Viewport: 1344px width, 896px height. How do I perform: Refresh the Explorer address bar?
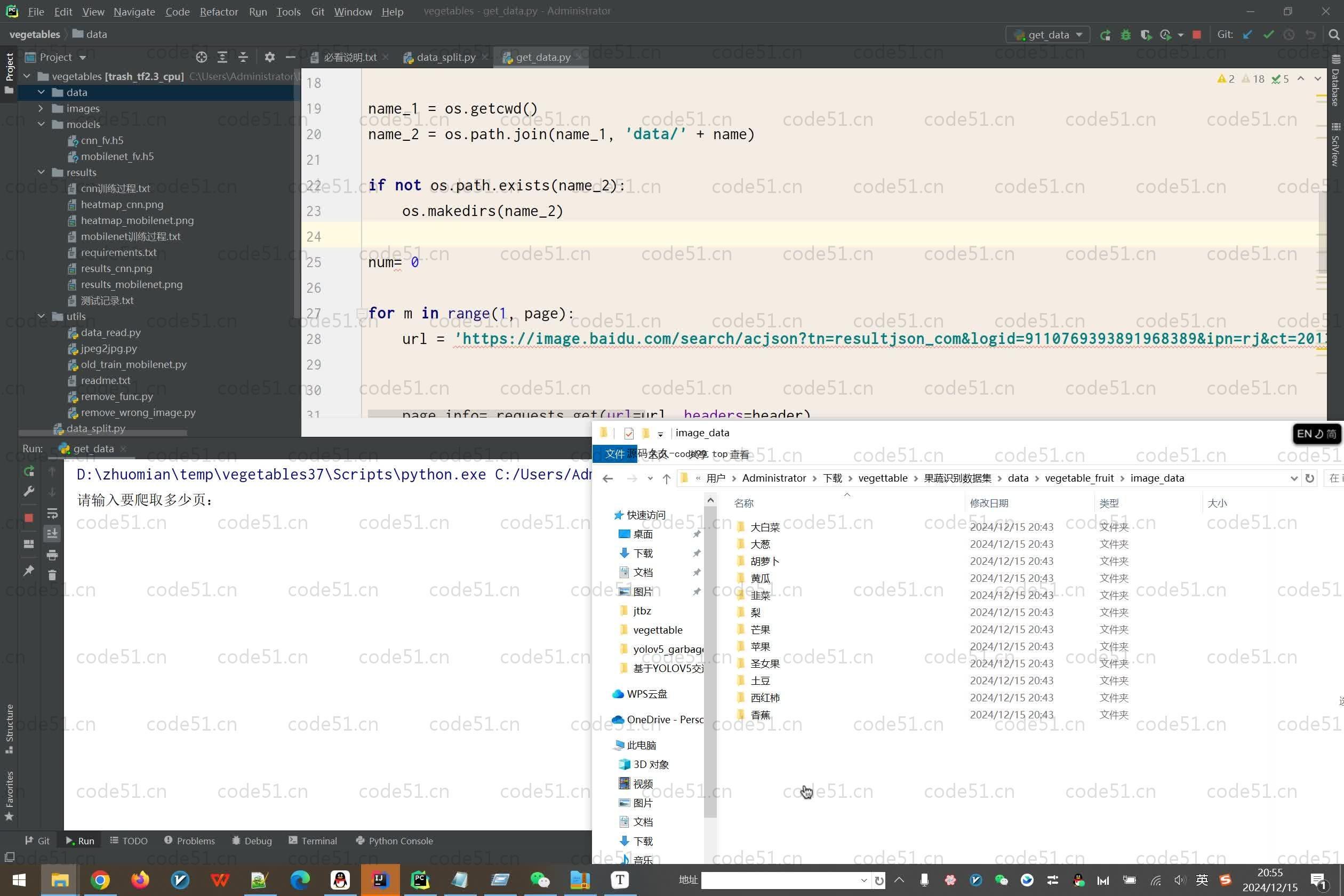click(1310, 478)
